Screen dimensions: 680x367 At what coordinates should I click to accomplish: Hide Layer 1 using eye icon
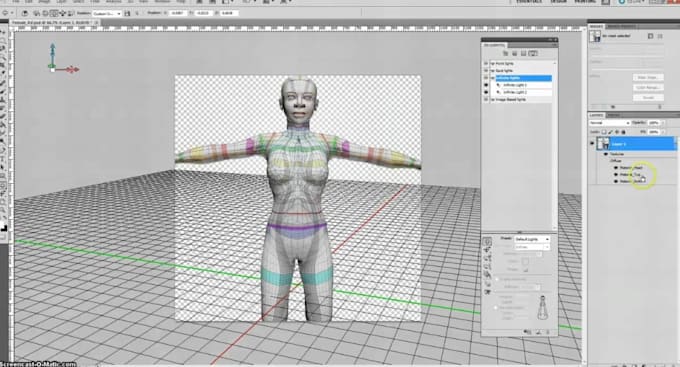[x=592, y=144]
